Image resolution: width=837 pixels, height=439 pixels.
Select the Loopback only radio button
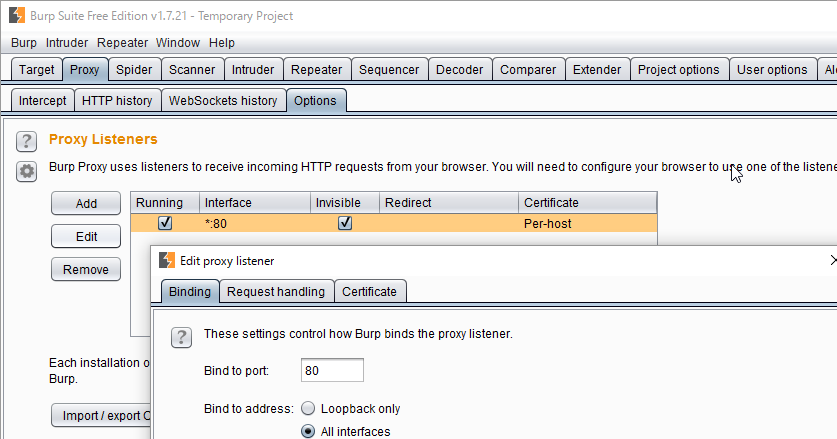[x=308, y=409]
